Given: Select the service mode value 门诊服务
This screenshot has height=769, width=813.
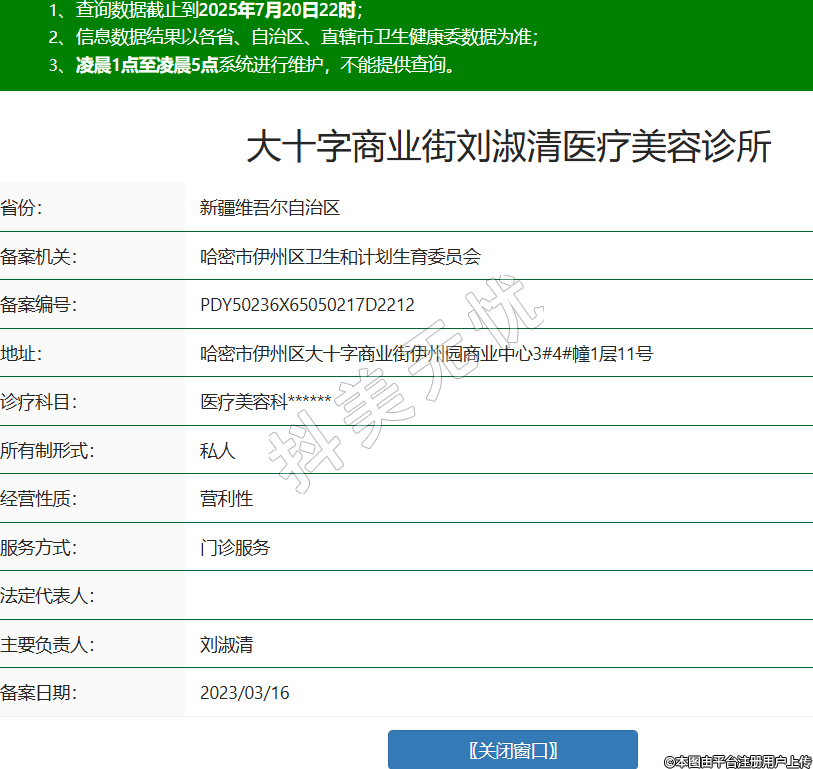Looking at the screenshot, I should coord(235,548).
